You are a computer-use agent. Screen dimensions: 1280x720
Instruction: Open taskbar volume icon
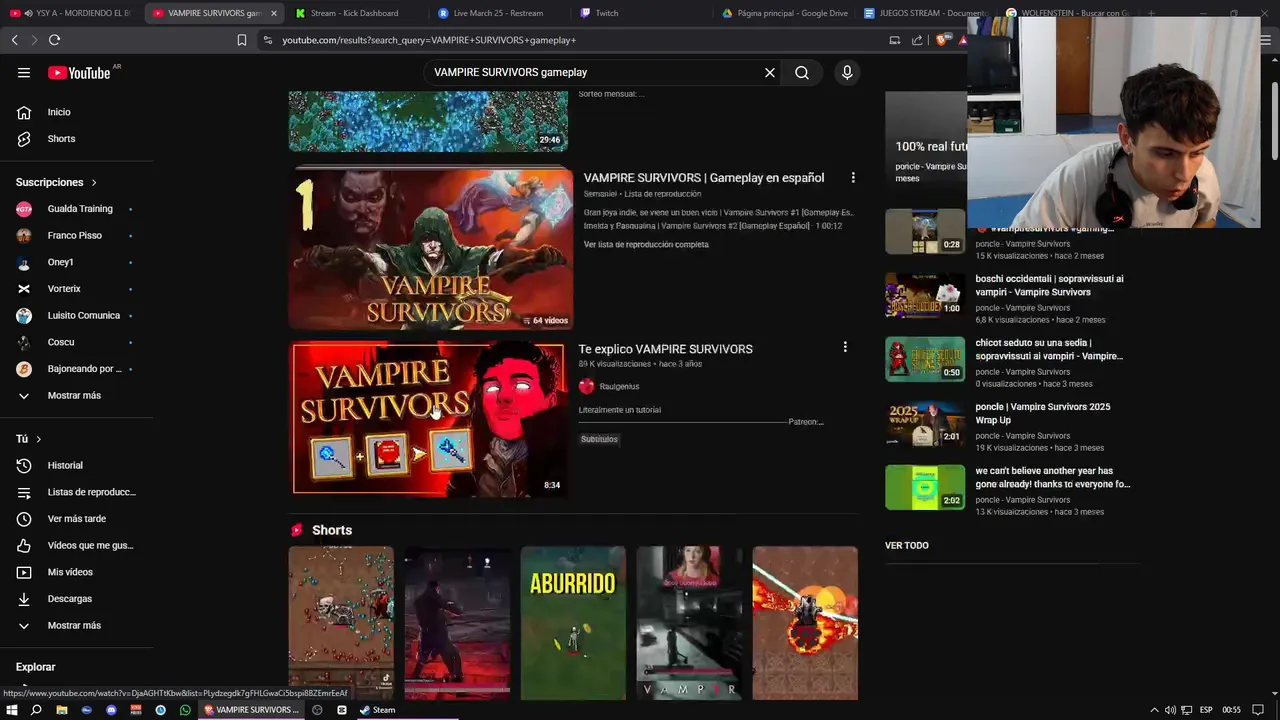(x=1170, y=710)
